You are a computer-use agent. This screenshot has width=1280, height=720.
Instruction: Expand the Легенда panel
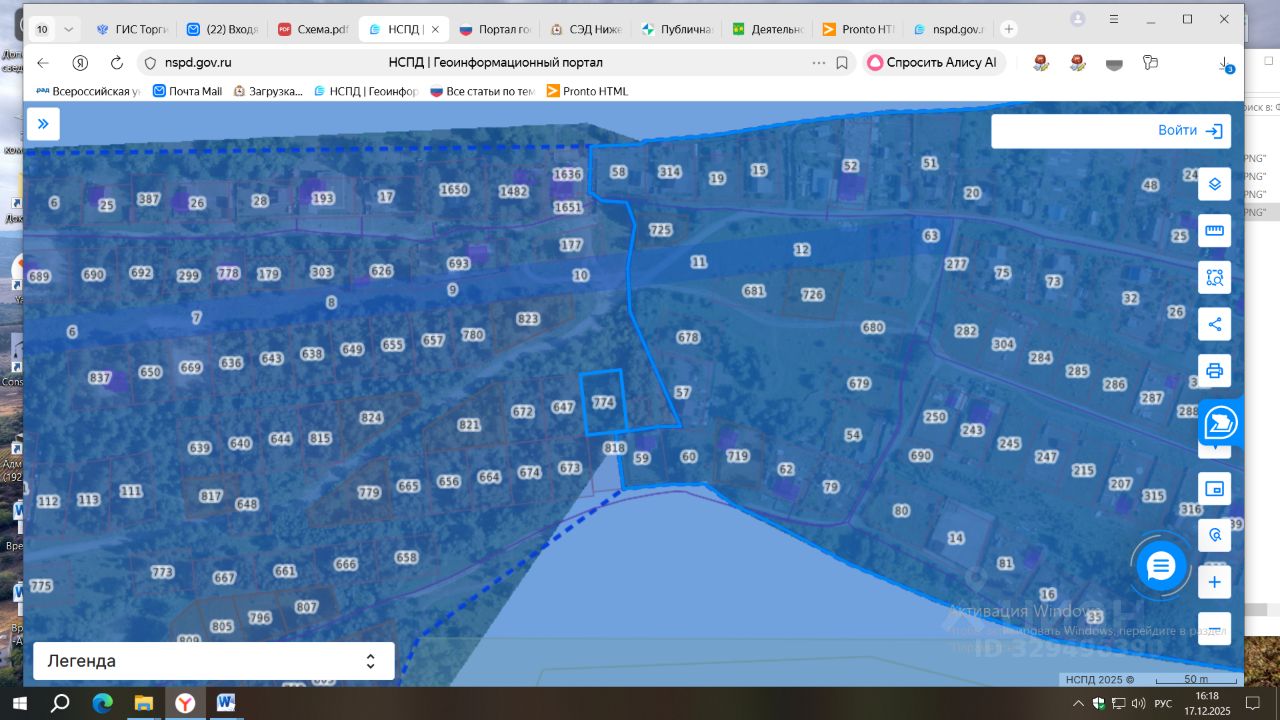(x=214, y=661)
